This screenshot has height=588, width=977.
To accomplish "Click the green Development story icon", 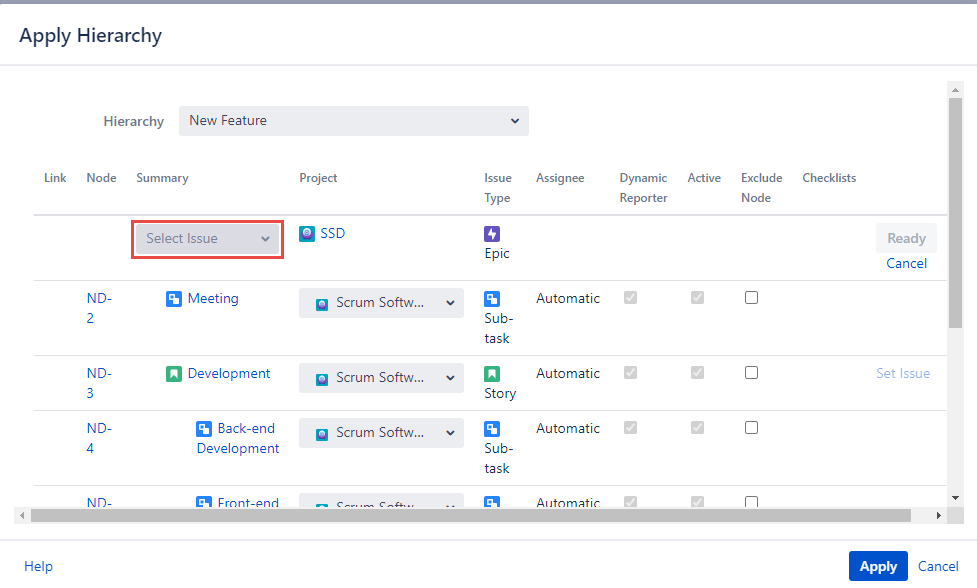I will [x=174, y=374].
